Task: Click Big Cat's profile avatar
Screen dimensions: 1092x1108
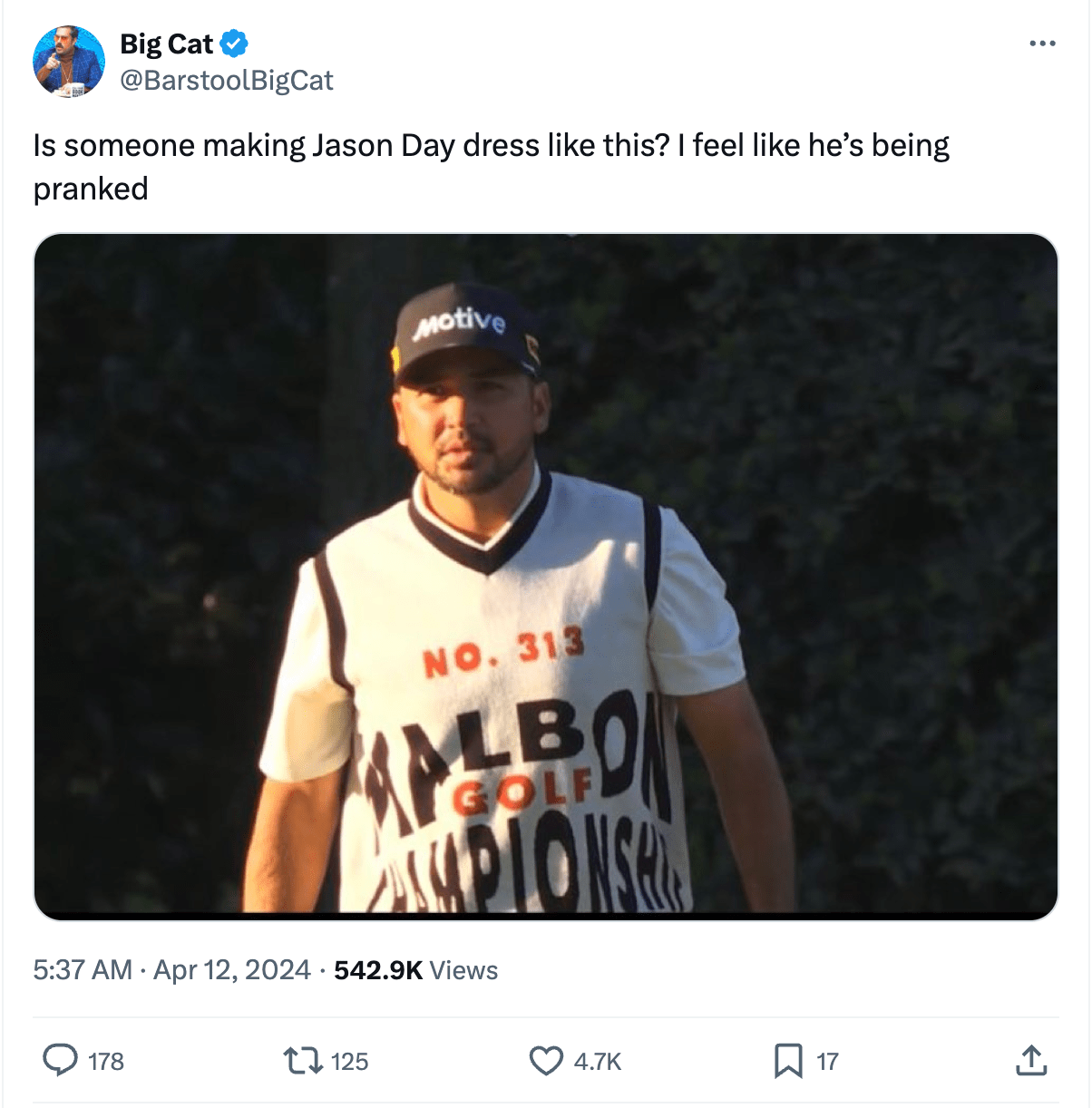Action: (x=72, y=60)
